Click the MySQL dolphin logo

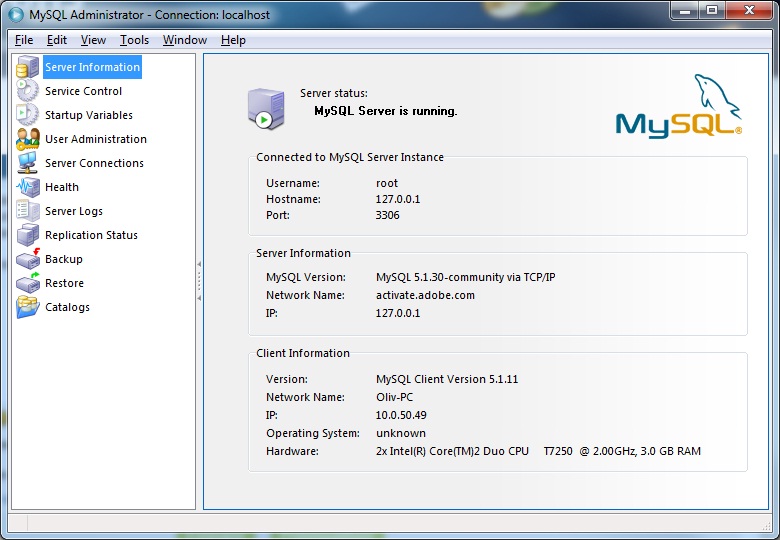pos(679,106)
